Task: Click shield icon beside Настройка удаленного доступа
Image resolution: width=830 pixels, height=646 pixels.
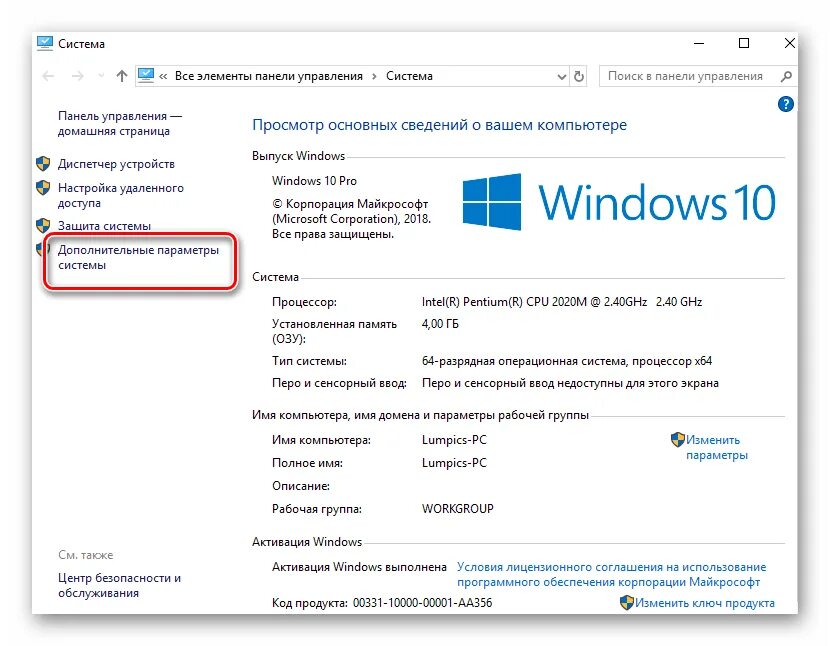Action: (43, 187)
